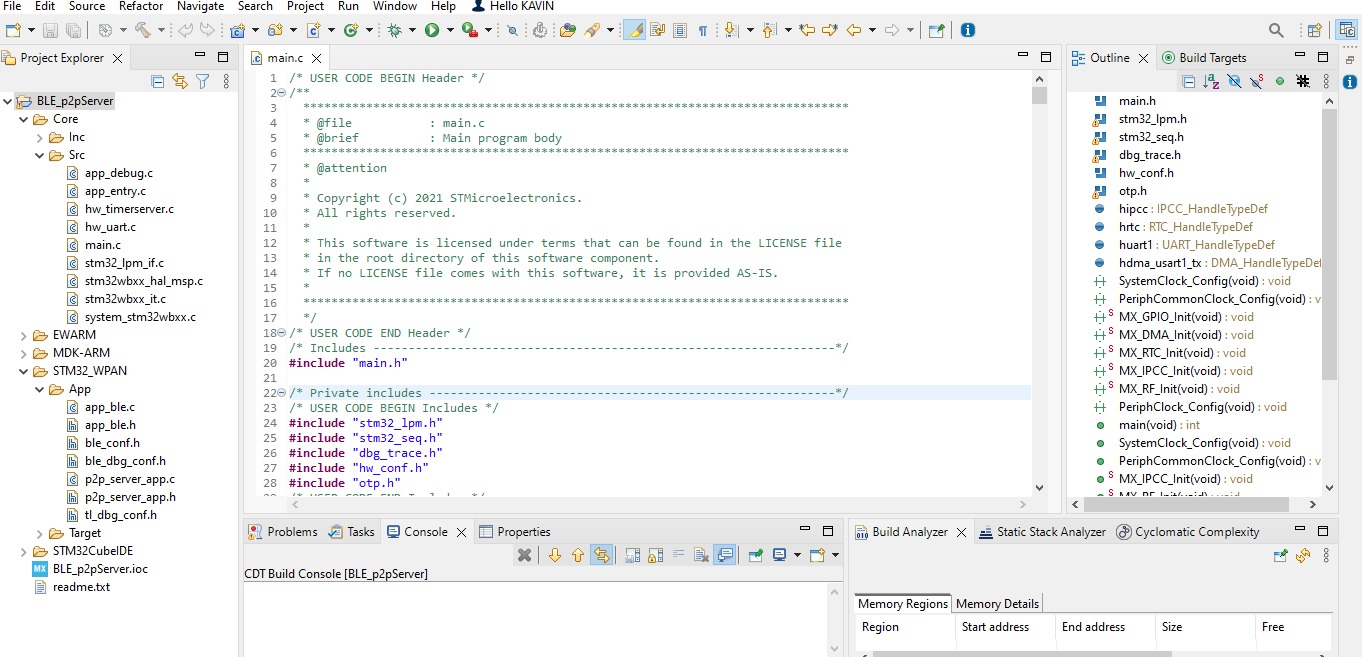
Task: Switch to the Memory Details tab
Action: [997, 603]
